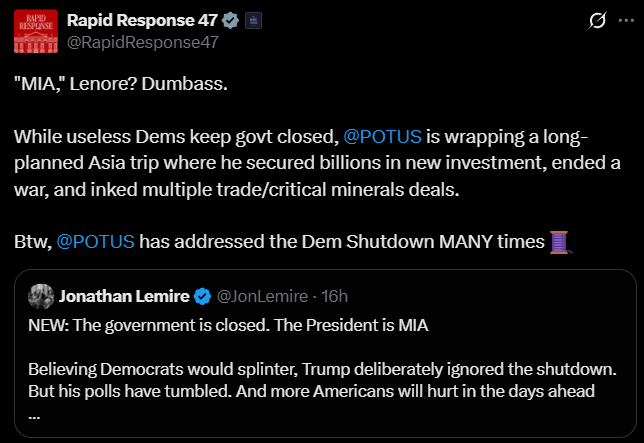Open the Grok explain-post icon

pos(596,20)
